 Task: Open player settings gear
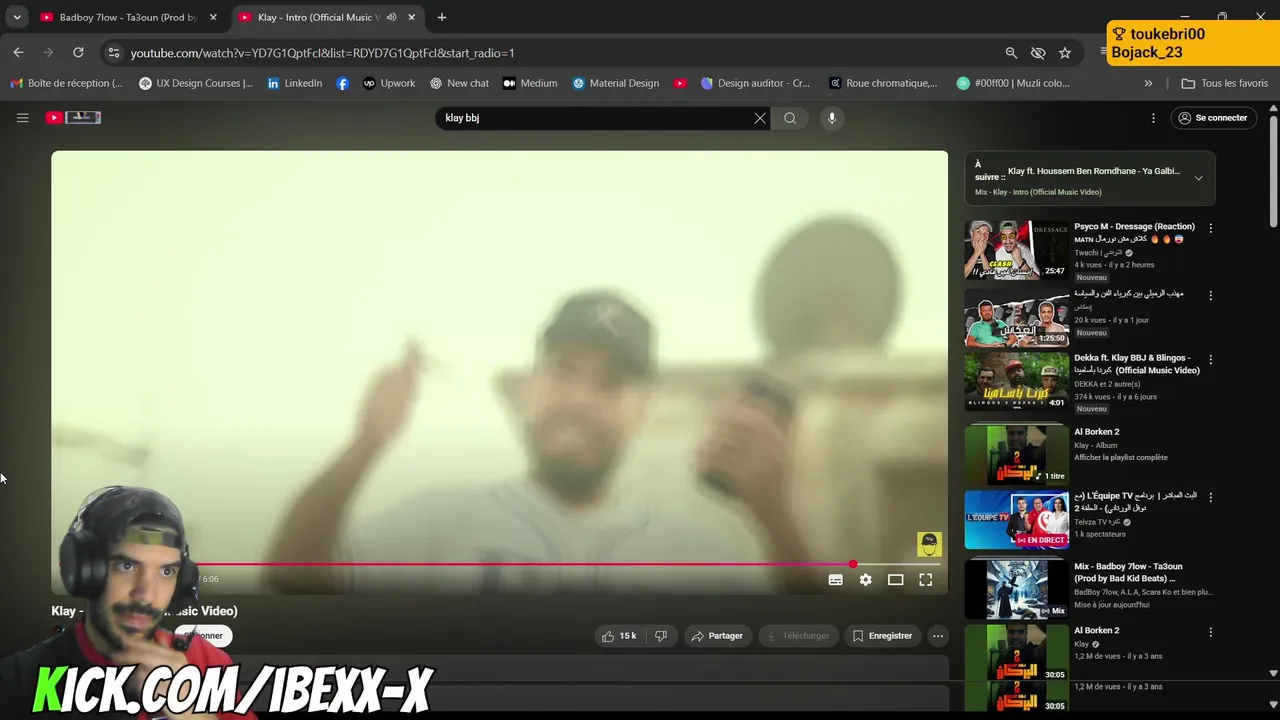(x=865, y=580)
